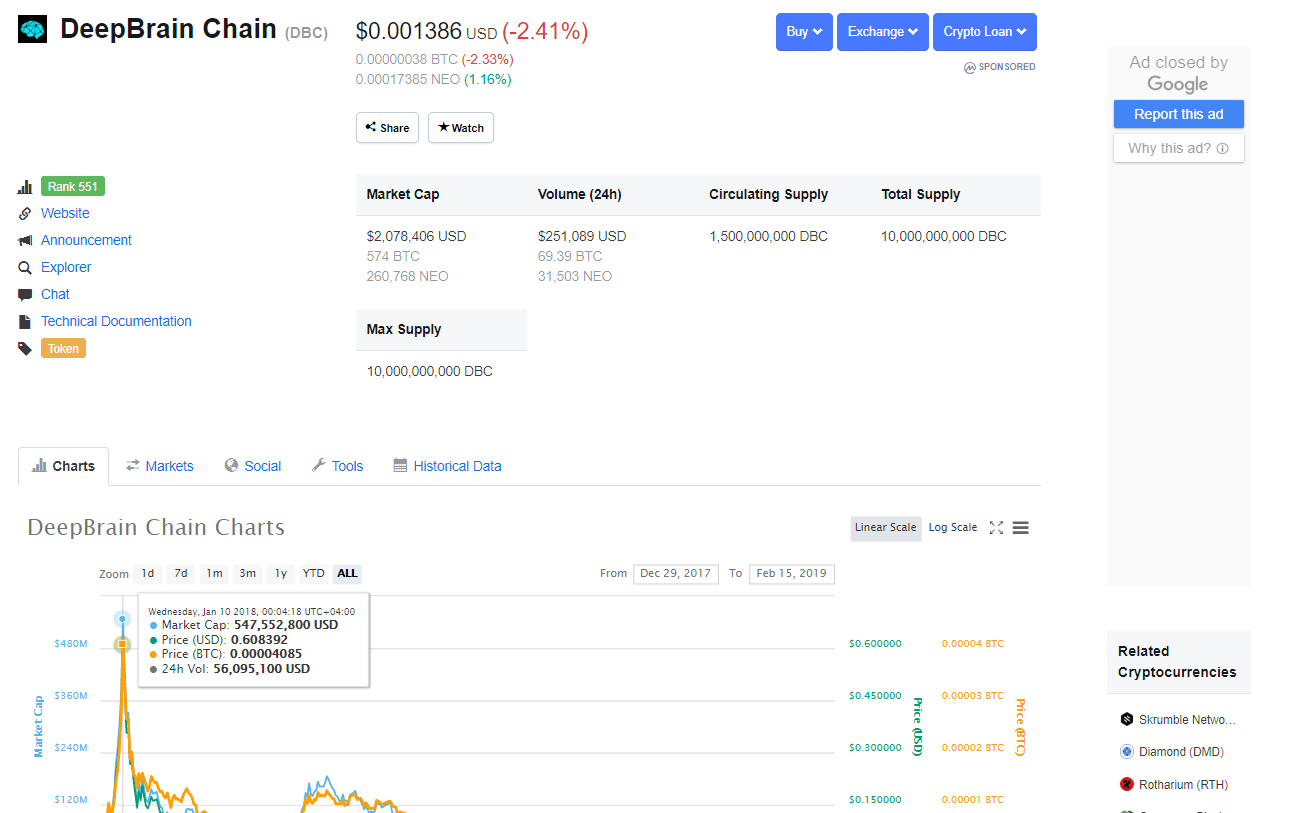Click the DeepBrain Chain brain logo icon

tap(33, 30)
